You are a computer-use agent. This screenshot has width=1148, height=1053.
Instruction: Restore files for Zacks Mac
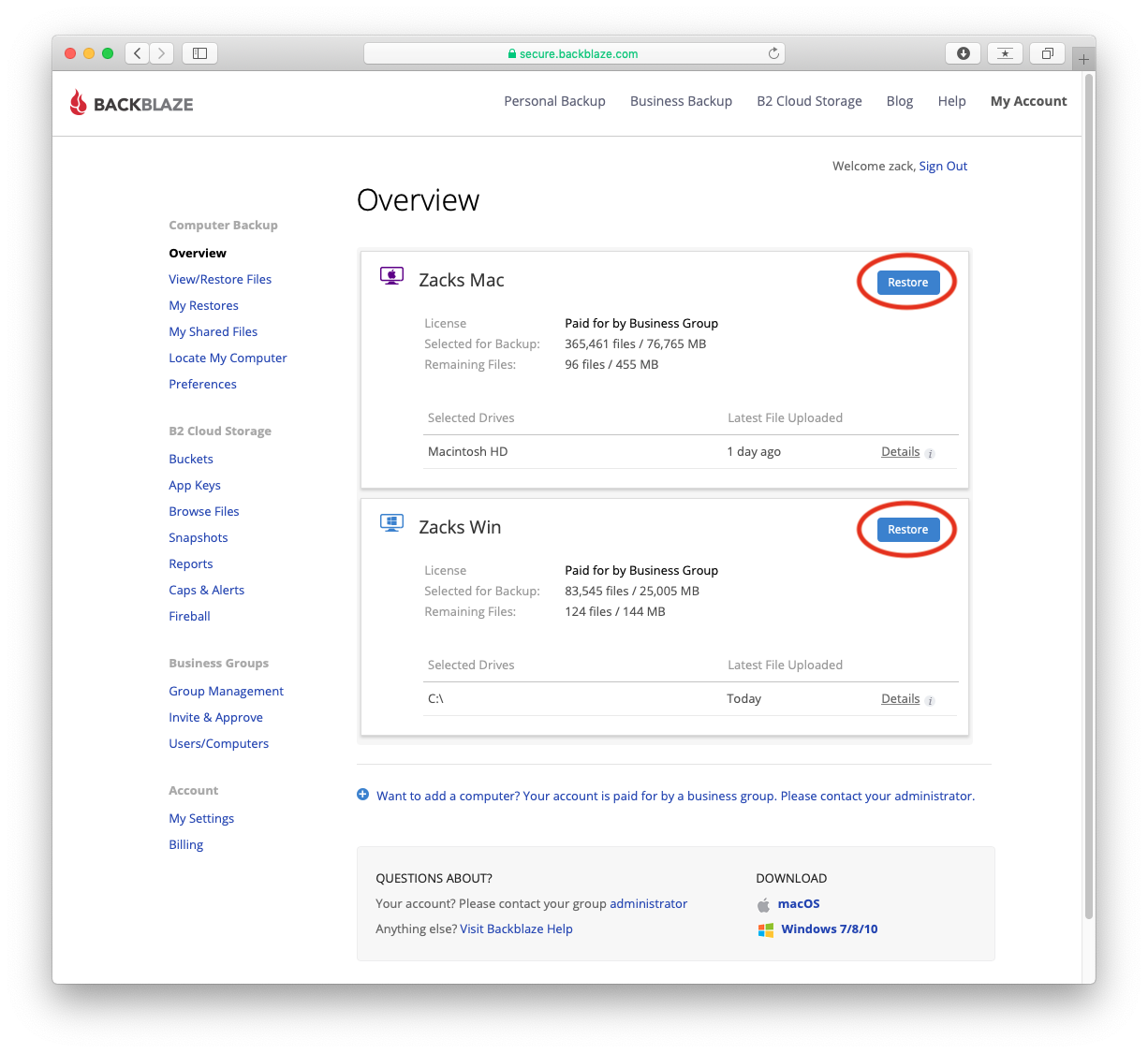[x=907, y=282]
